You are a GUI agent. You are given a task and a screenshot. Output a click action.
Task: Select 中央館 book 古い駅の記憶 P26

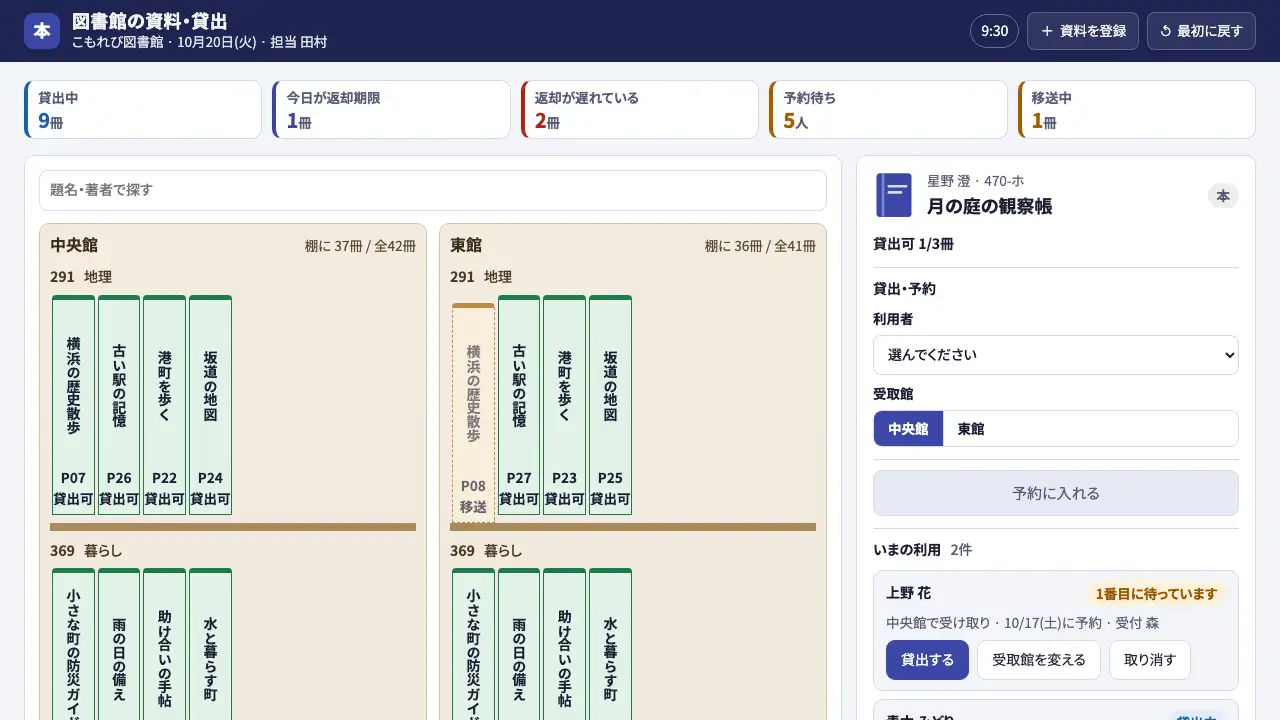click(119, 405)
